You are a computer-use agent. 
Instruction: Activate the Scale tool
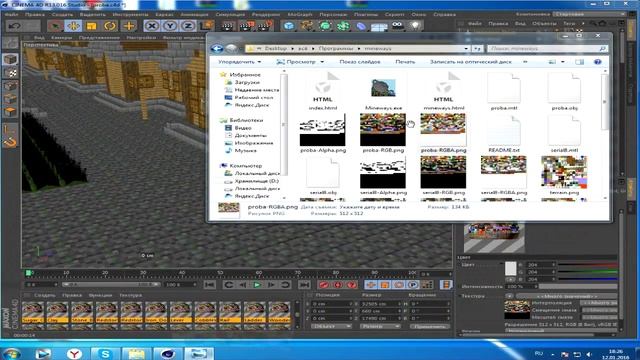91,26
